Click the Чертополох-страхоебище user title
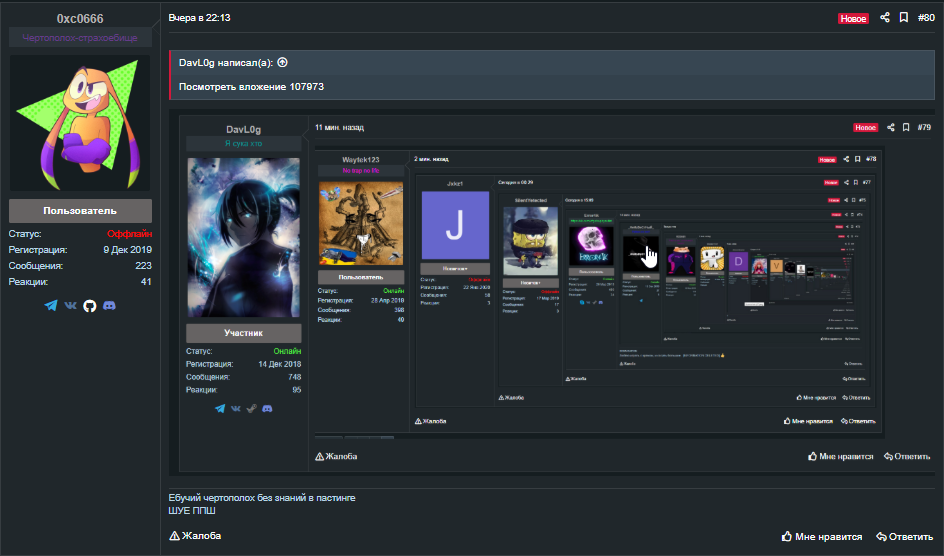 pos(80,38)
